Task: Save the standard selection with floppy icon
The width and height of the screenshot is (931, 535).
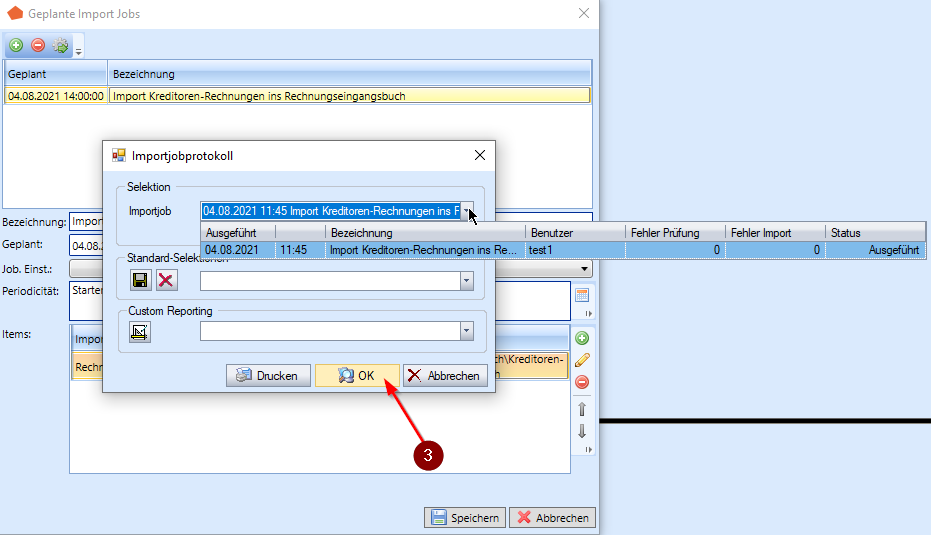Action: click(140, 280)
